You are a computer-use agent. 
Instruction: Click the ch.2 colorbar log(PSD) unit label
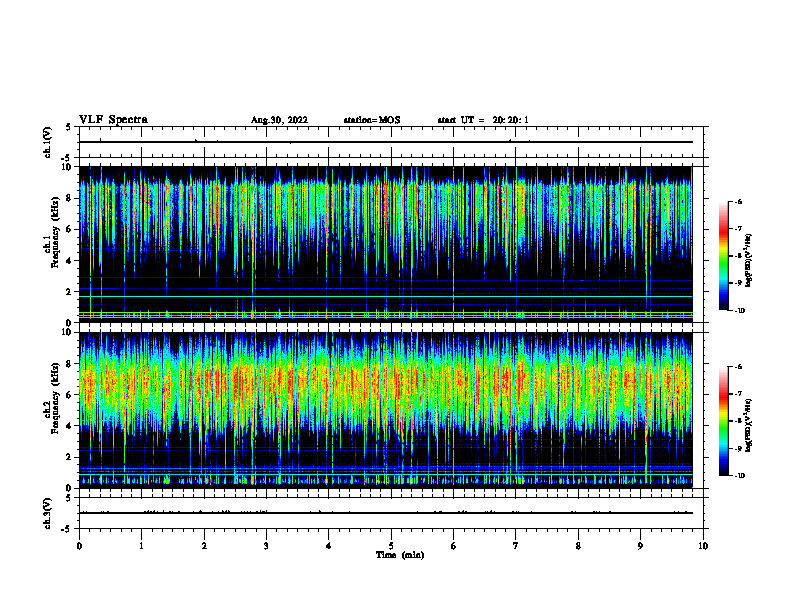[x=749, y=425]
